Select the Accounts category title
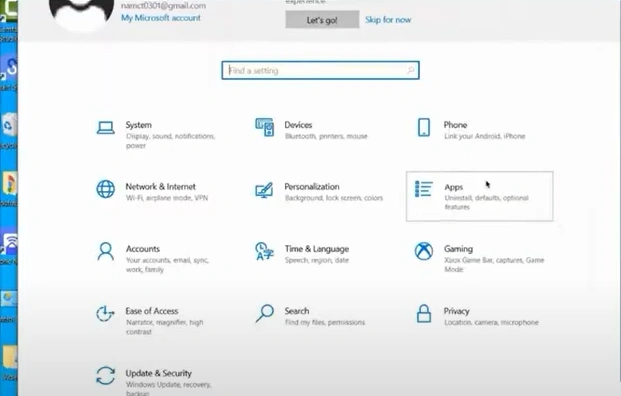This screenshot has width=621, height=396. coord(143,249)
